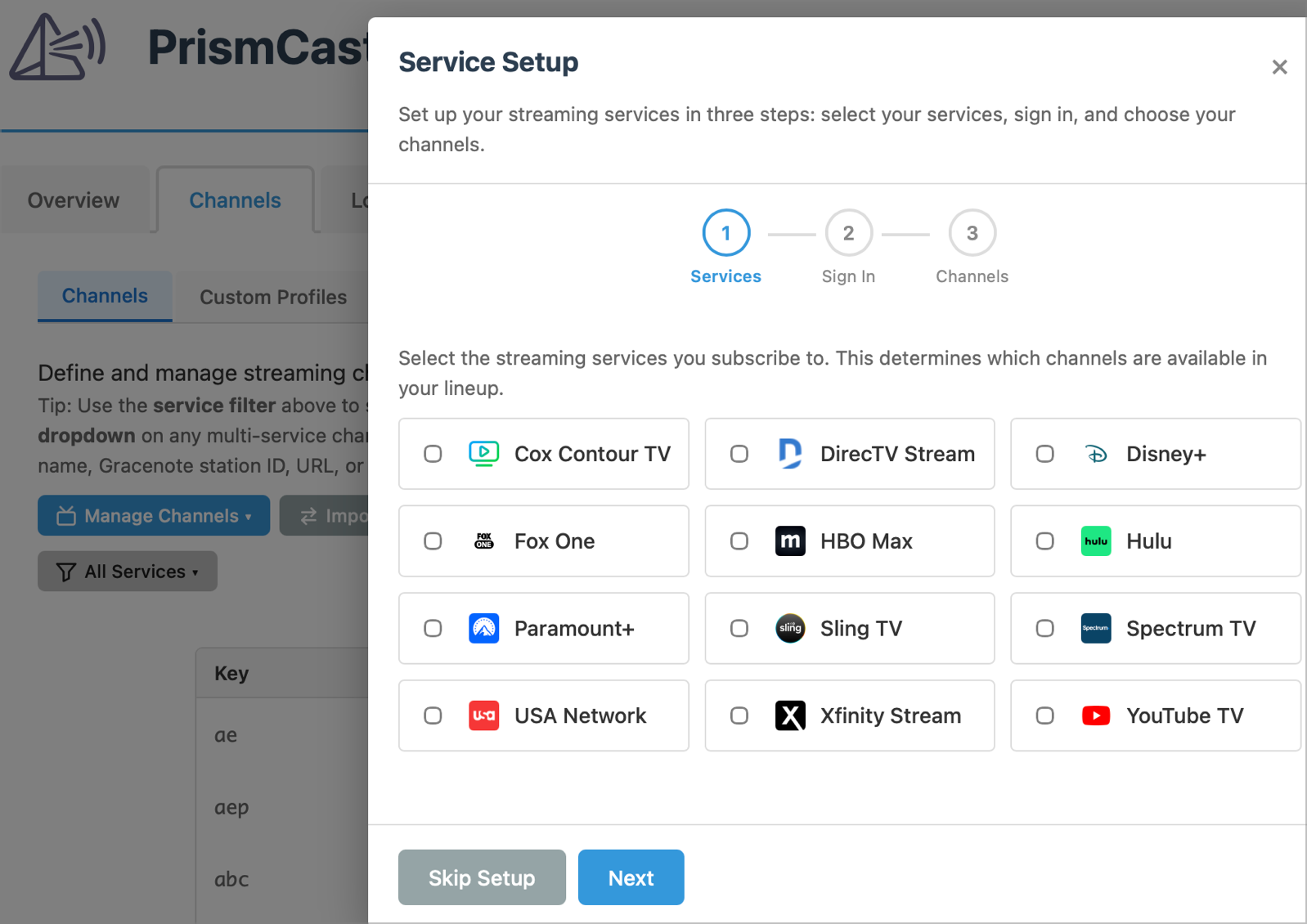Click the swap arrows icon on Import button
Screen dimensions: 1307x924
coord(308,516)
